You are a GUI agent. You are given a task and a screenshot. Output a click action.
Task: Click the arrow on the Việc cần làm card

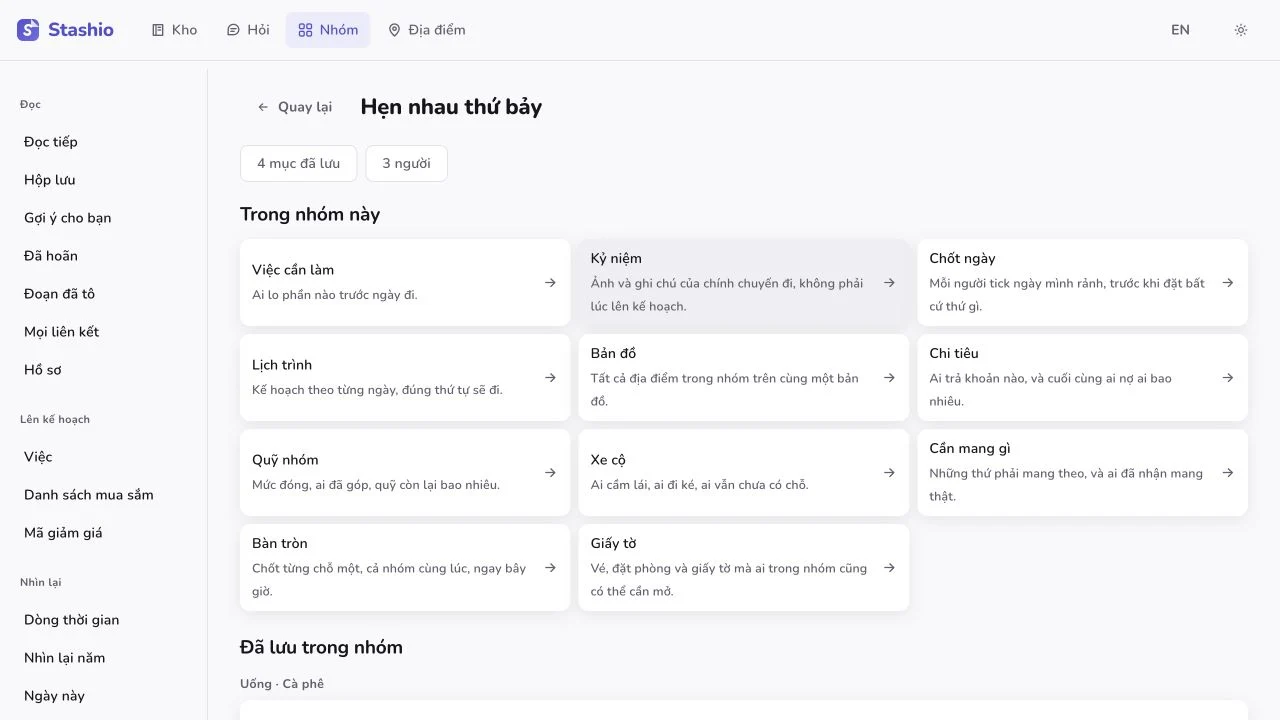coord(550,283)
